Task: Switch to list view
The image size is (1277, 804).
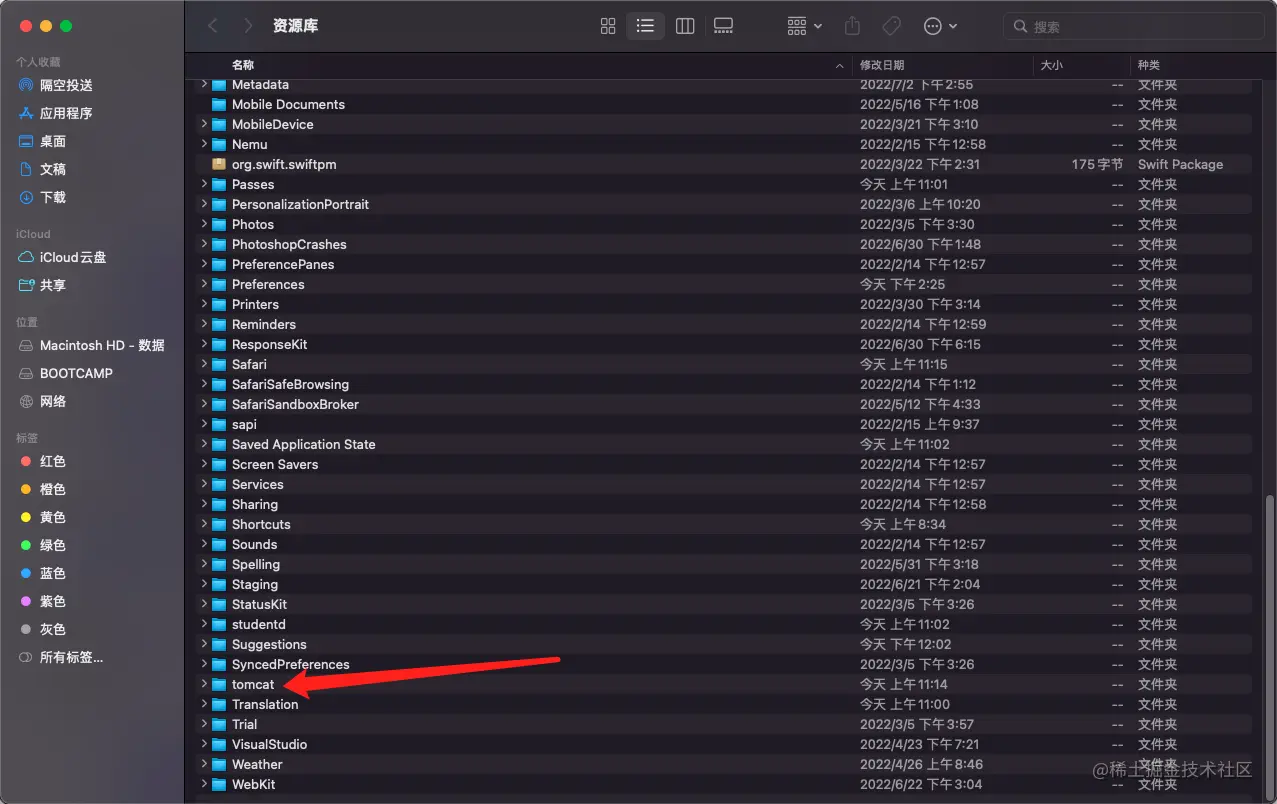Action: click(x=645, y=26)
